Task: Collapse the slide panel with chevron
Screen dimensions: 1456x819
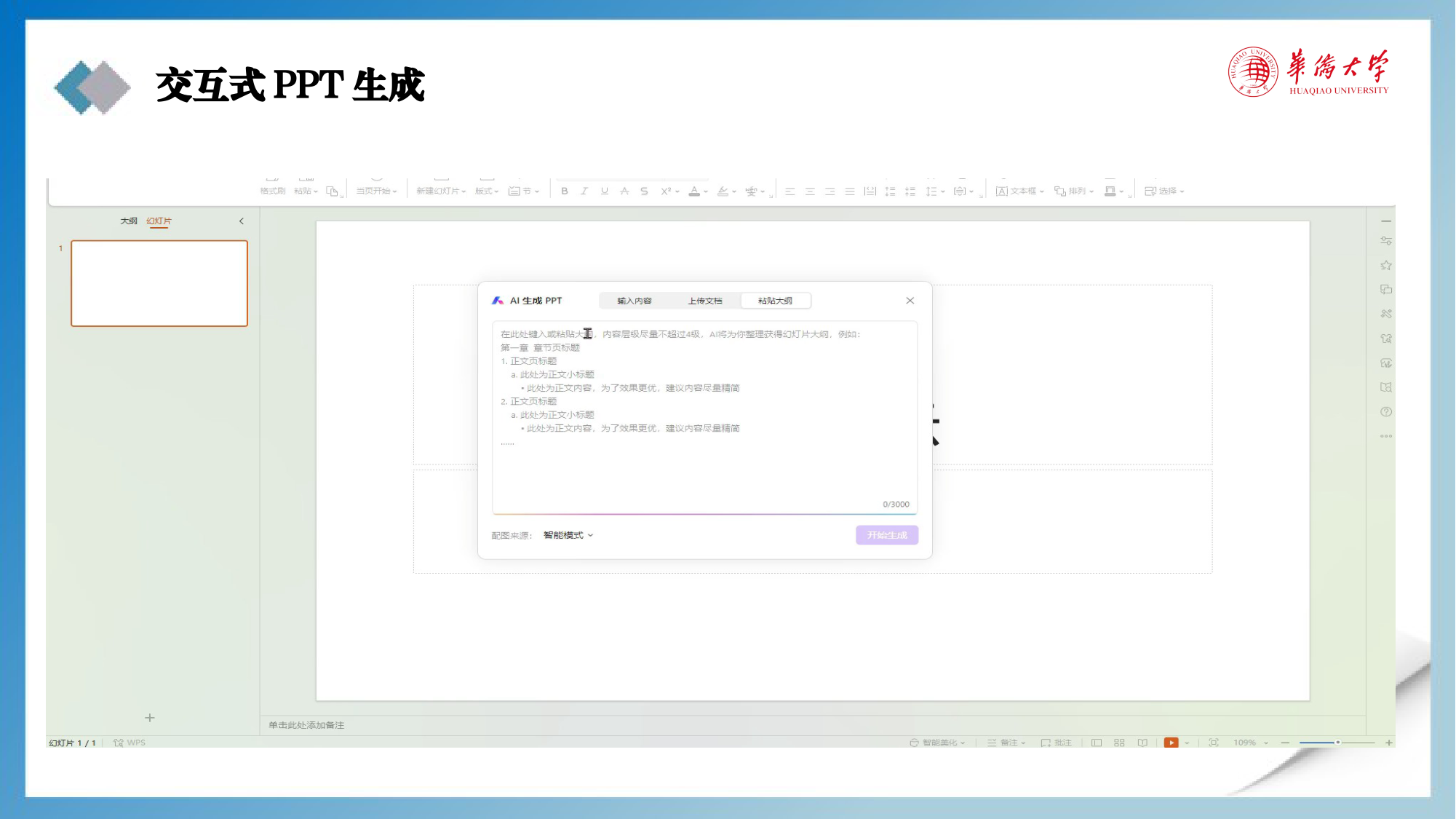Action: [242, 221]
